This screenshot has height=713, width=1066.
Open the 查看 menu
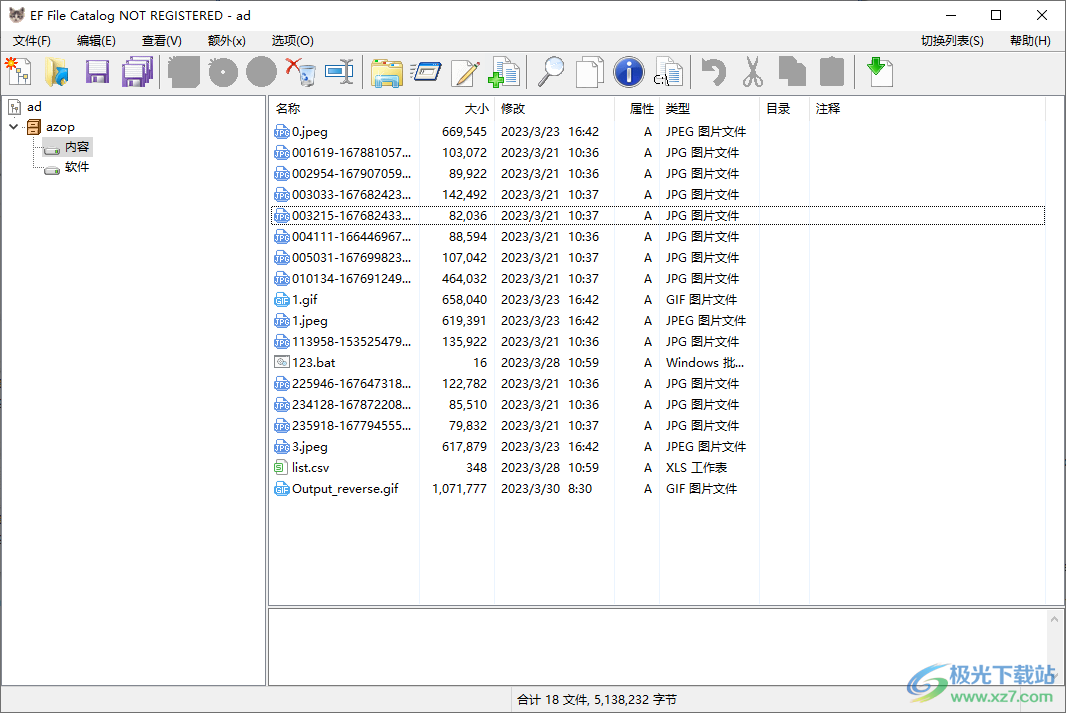[160, 40]
